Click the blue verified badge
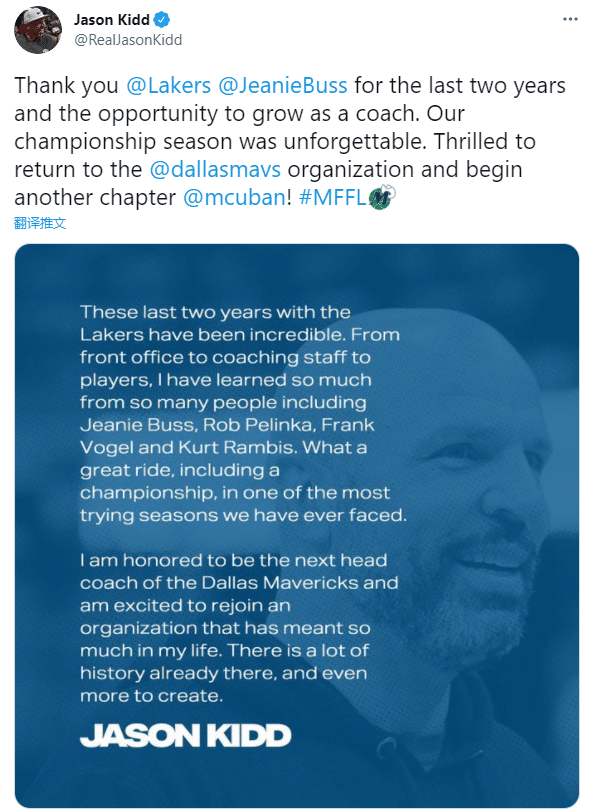 click(x=162, y=20)
